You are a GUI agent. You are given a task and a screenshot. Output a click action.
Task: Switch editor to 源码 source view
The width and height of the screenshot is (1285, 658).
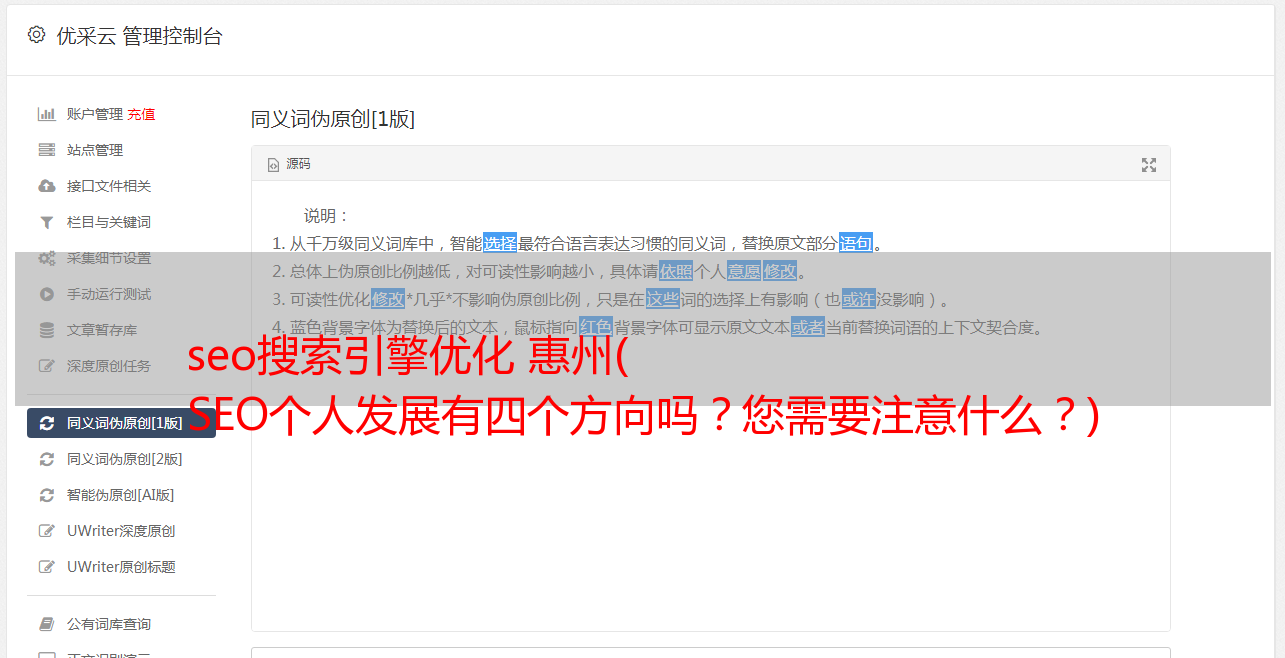coord(289,164)
